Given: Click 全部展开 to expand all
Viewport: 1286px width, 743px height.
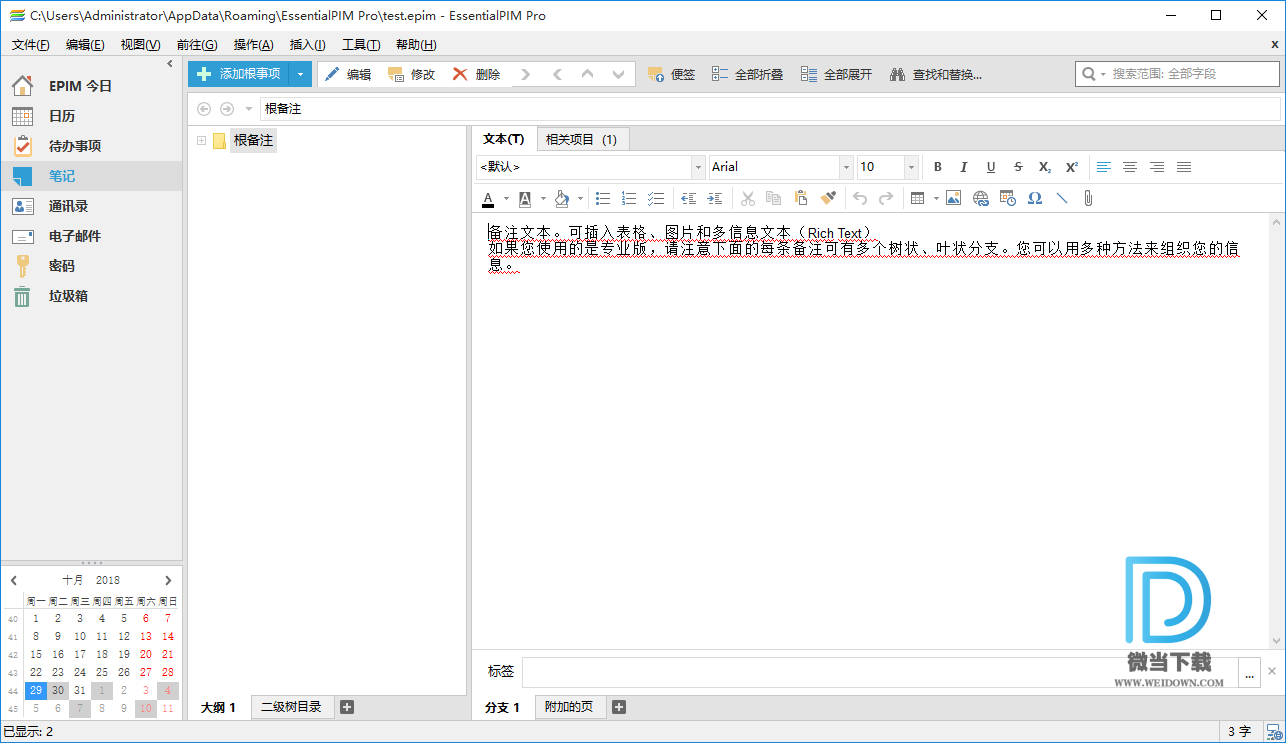Looking at the screenshot, I should point(836,74).
